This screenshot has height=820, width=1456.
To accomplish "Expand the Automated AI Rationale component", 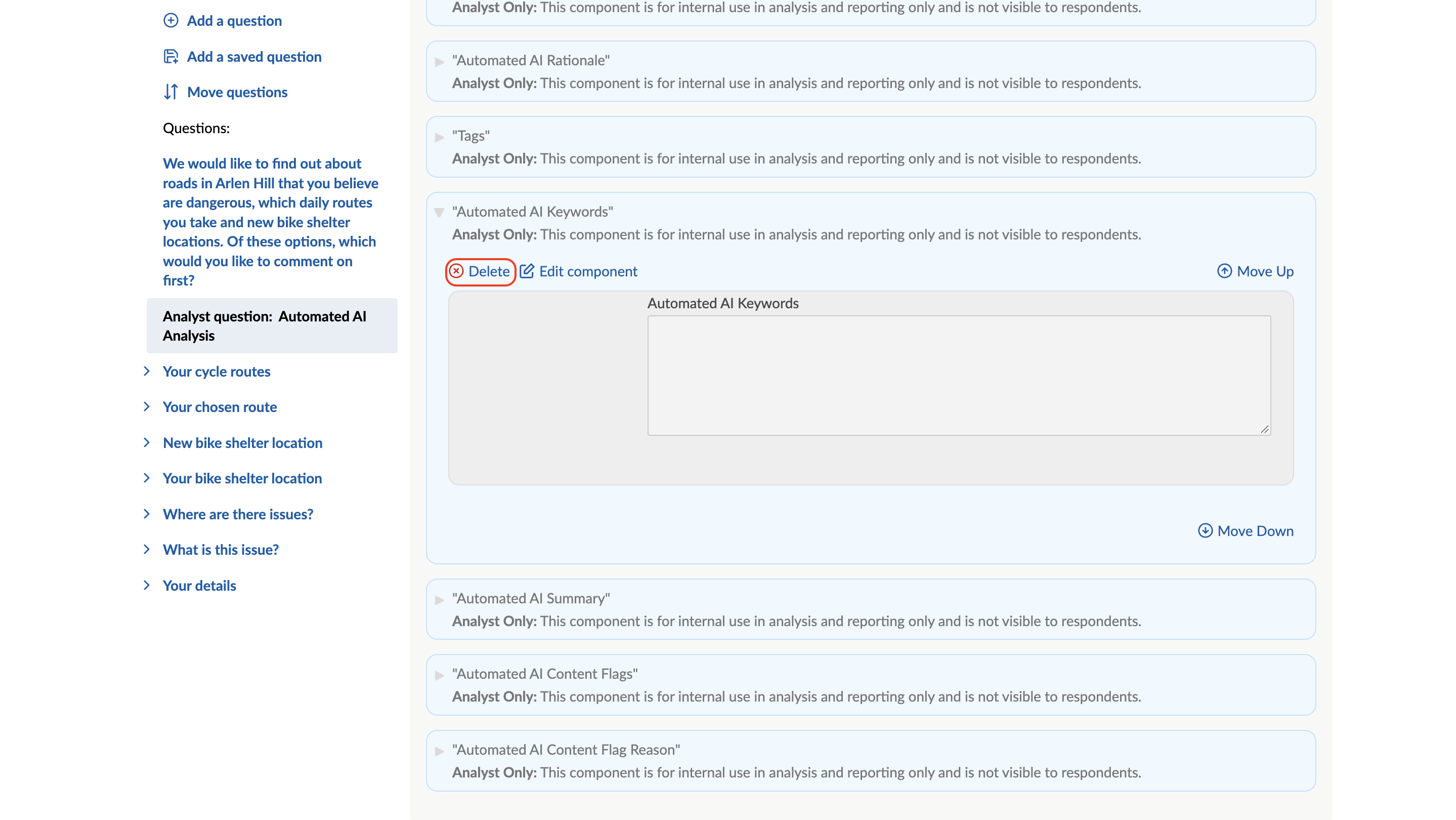I will pos(439,62).
